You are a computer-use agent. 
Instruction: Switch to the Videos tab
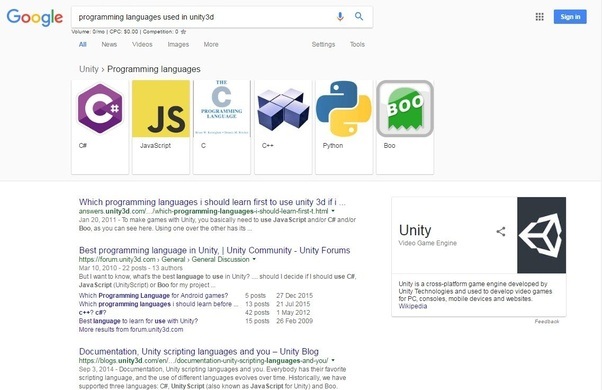[x=142, y=45]
